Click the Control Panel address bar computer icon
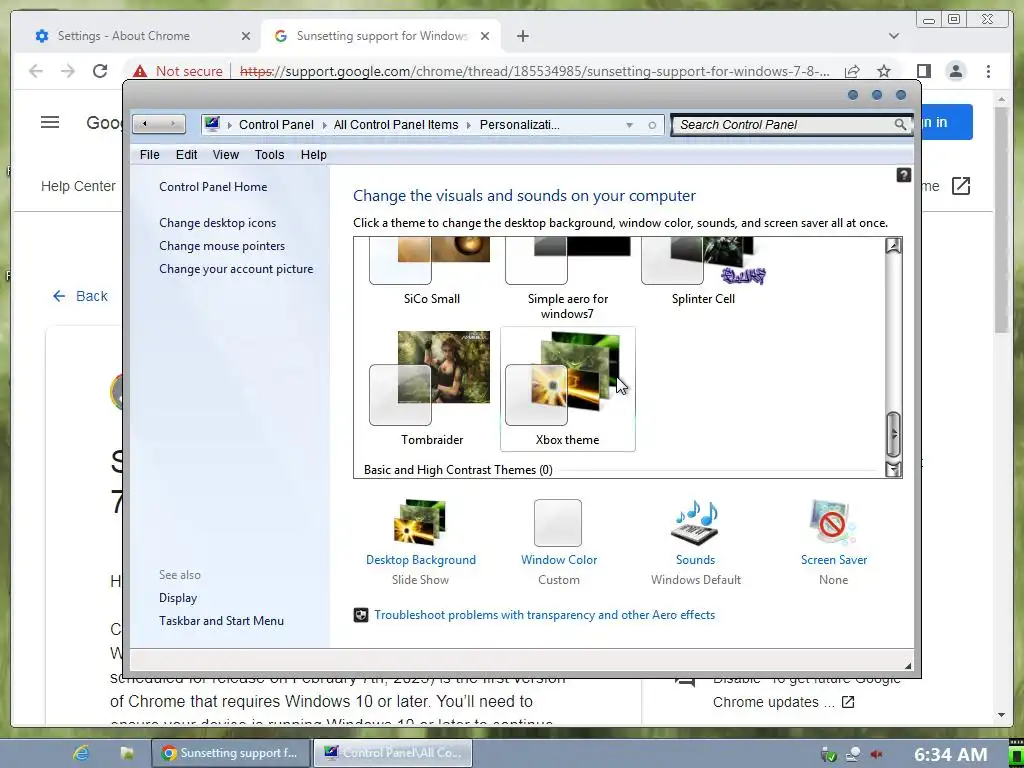The width and height of the screenshot is (1024, 768). [x=212, y=124]
